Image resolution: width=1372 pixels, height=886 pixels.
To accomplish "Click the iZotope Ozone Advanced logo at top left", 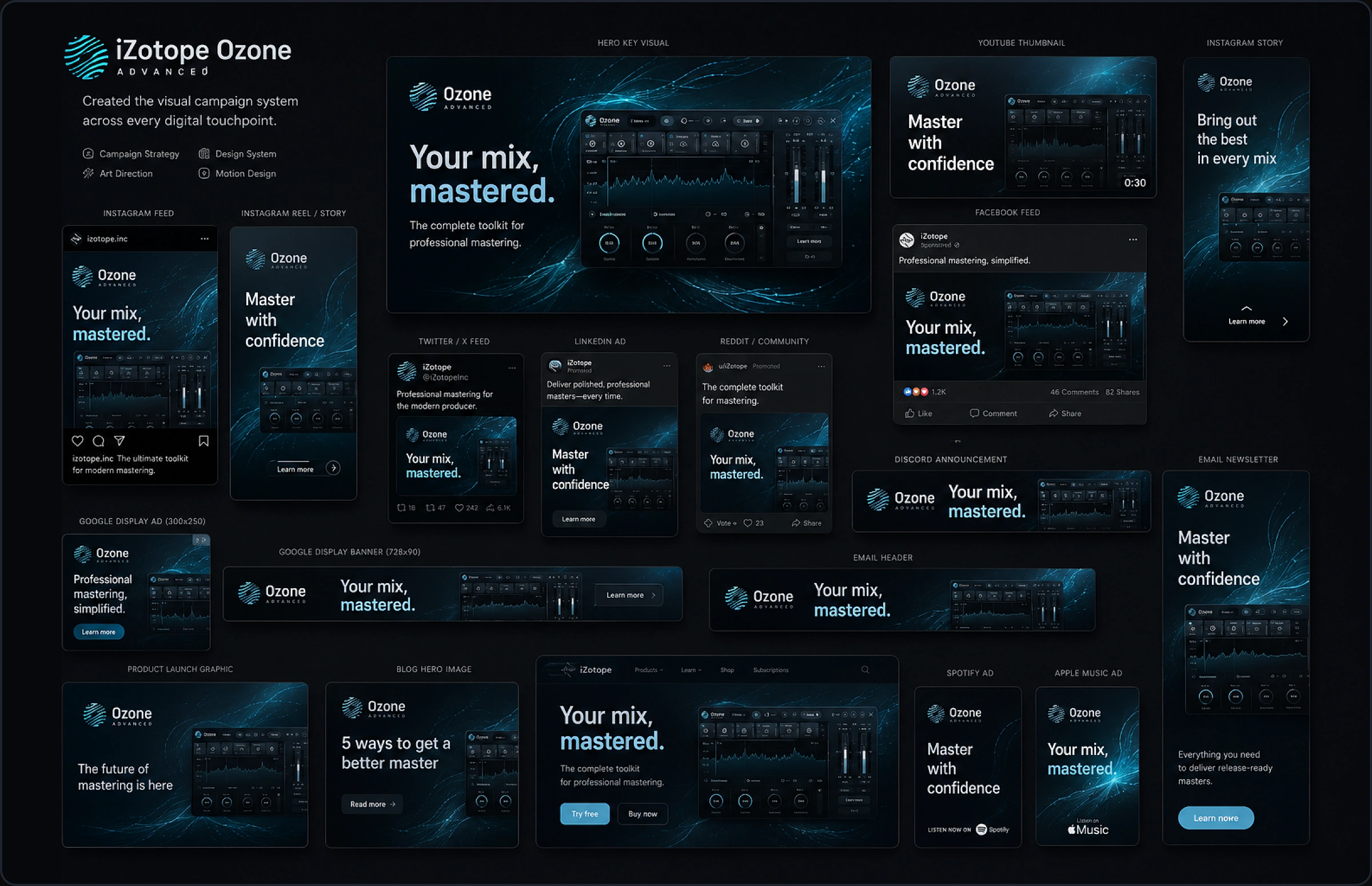I will click(x=178, y=57).
